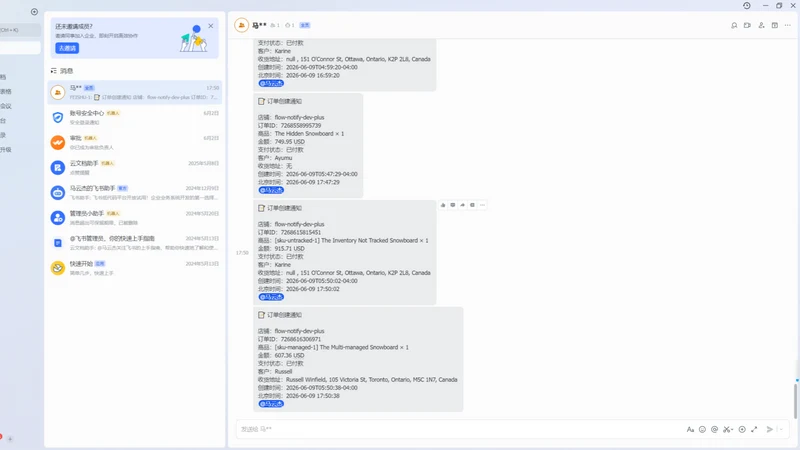Open text formatting Aa in input bar

point(690,430)
